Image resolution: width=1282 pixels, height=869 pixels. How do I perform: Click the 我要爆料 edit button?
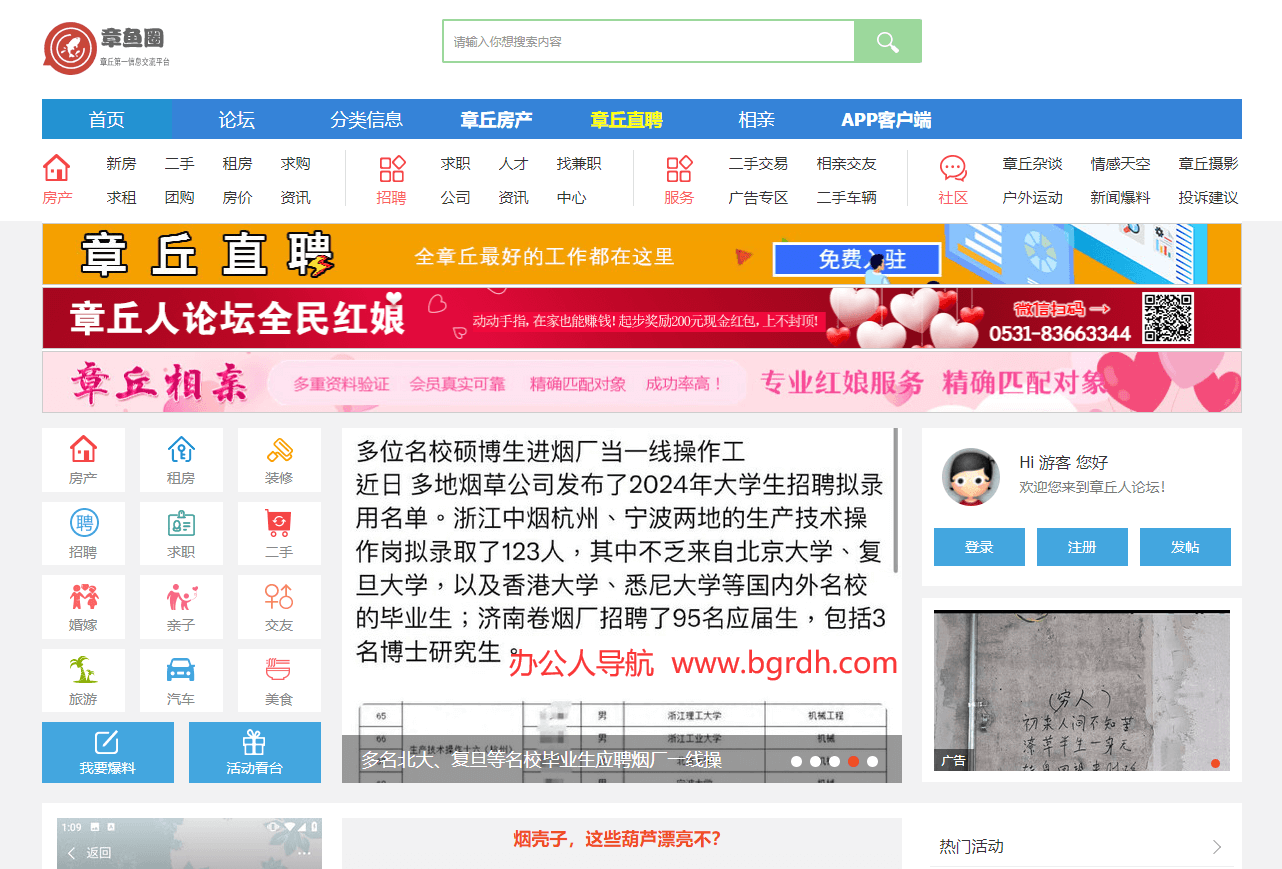tap(108, 752)
